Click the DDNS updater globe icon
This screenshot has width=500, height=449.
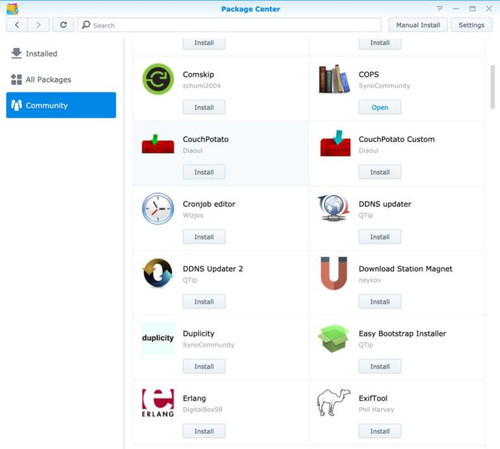pyautogui.click(x=334, y=208)
